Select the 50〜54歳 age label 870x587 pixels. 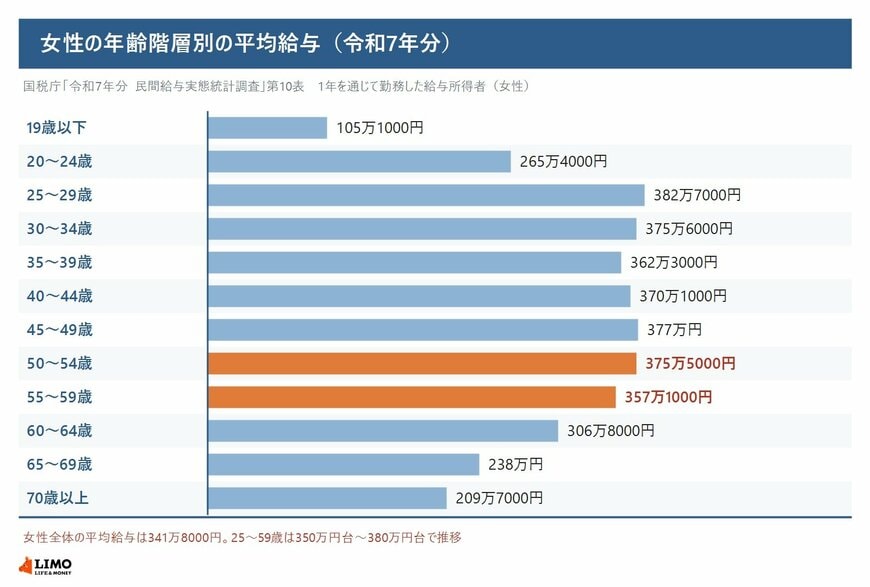[x=59, y=363]
